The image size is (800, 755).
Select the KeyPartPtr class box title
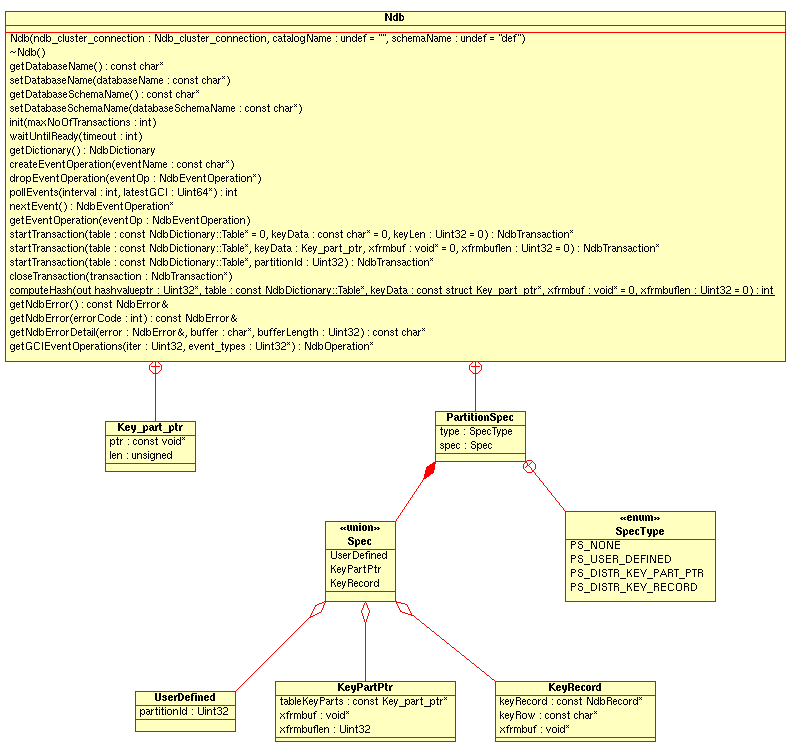pos(365,688)
